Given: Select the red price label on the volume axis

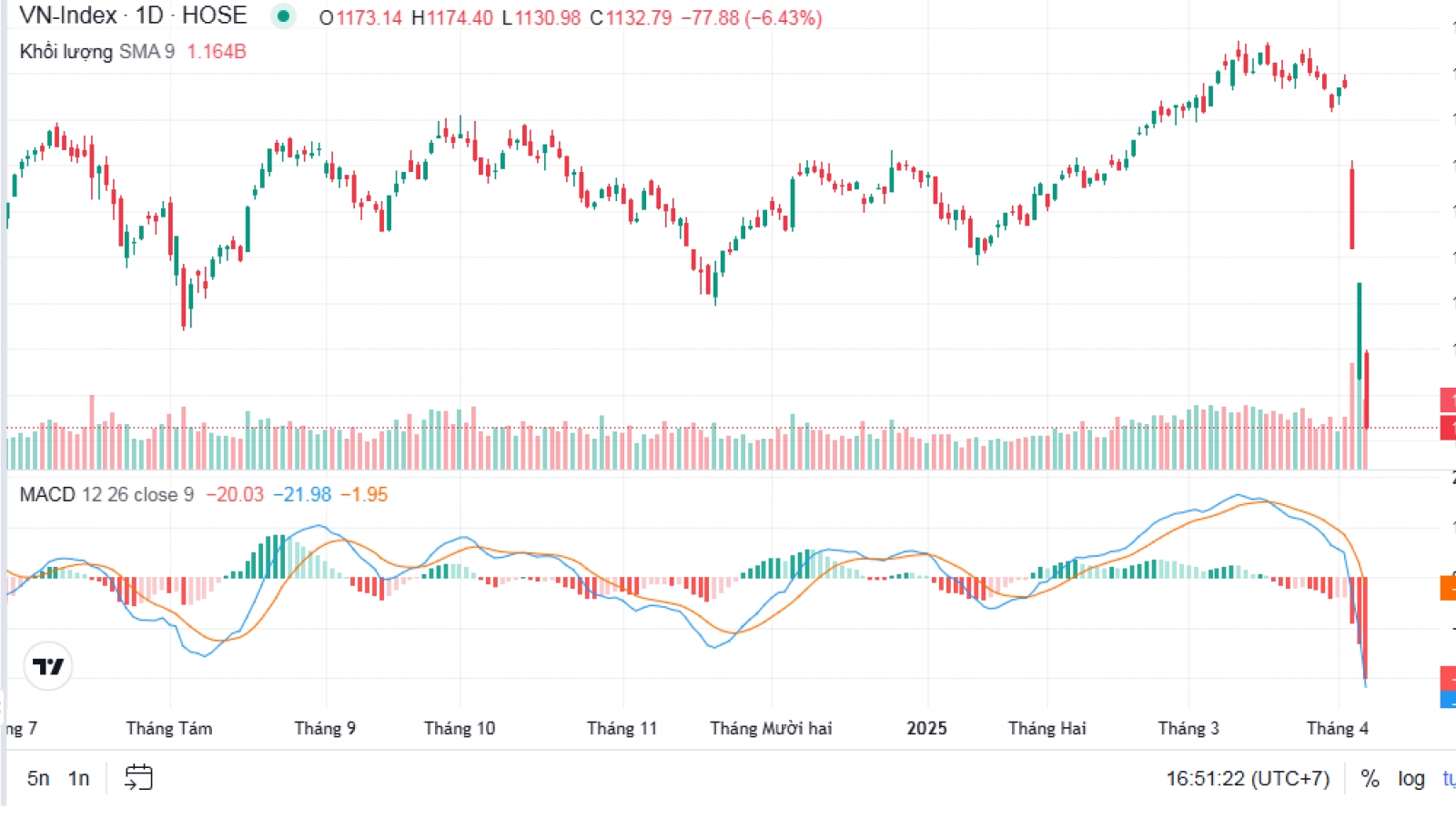Looking at the screenshot, I should [1448, 426].
